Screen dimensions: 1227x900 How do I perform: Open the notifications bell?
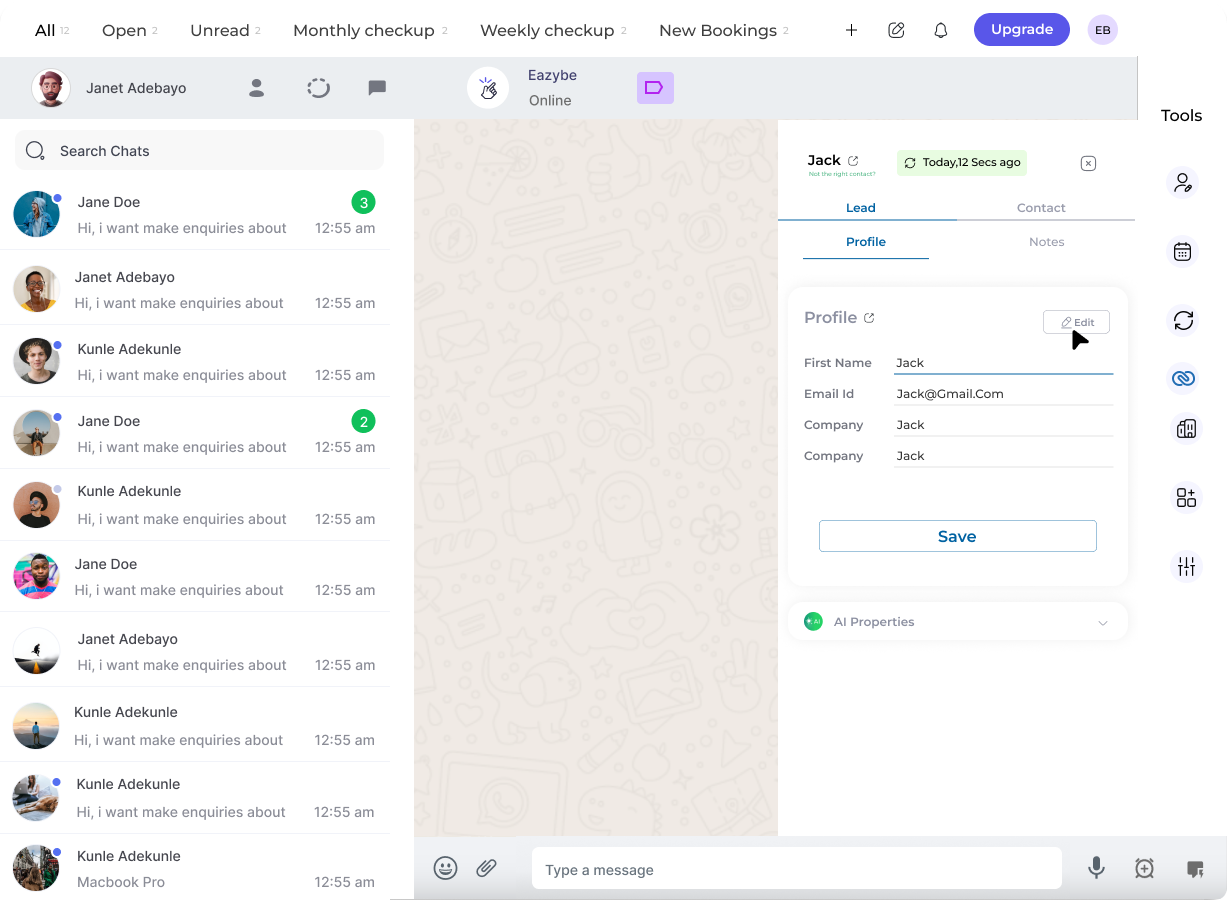[x=940, y=30]
